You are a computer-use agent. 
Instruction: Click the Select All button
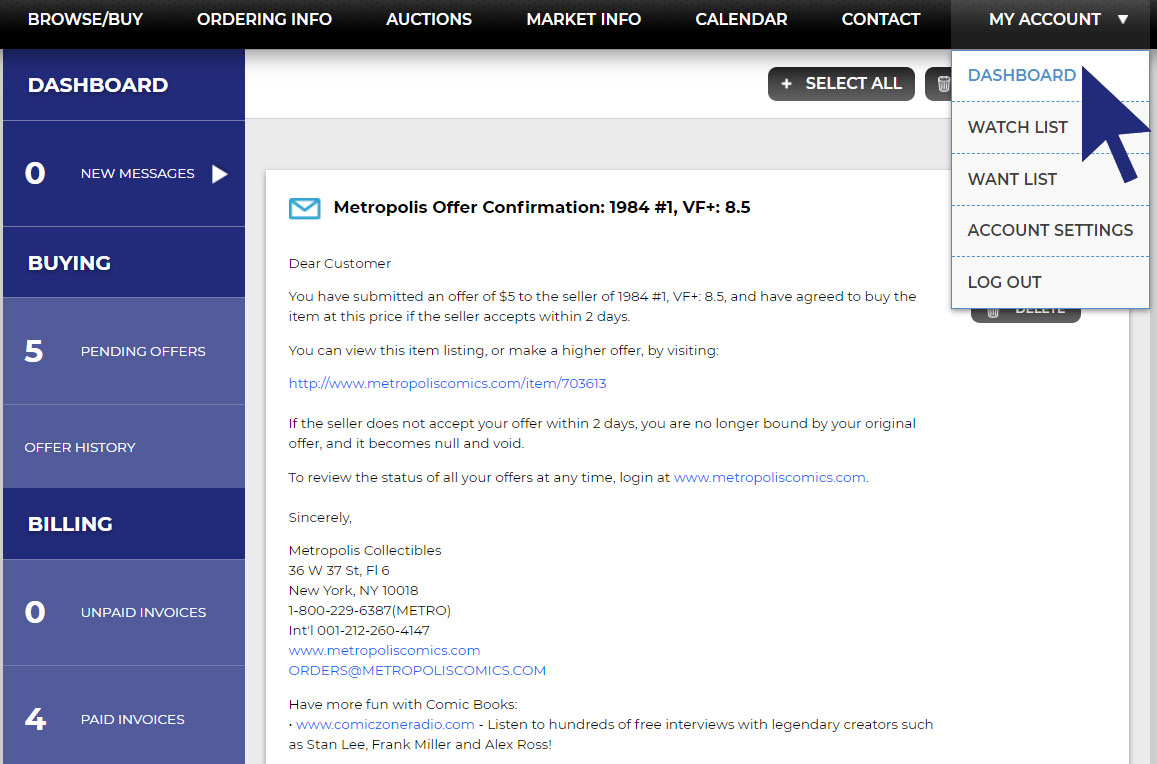(x=841, y=84)
